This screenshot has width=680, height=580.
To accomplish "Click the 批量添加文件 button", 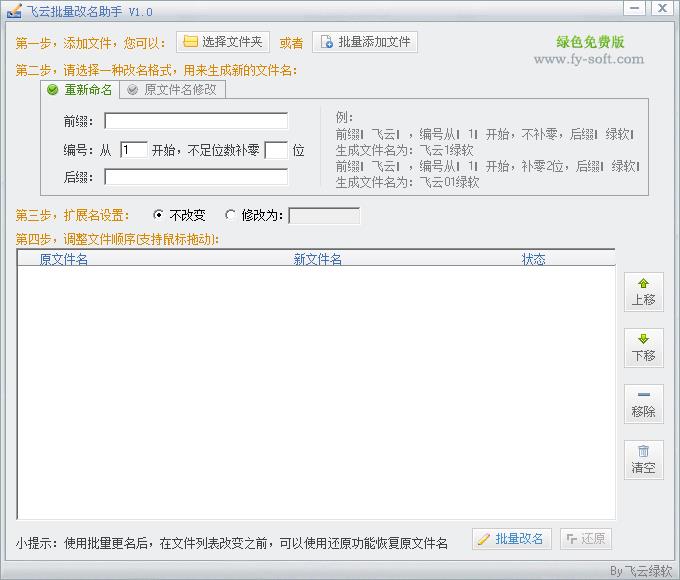I will (365, 42).
